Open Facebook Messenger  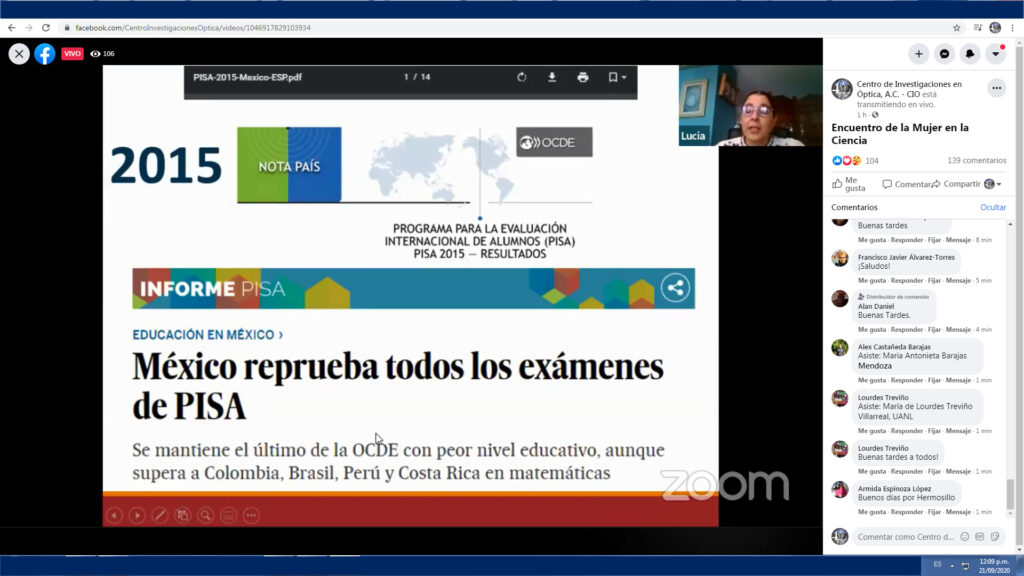945,53
